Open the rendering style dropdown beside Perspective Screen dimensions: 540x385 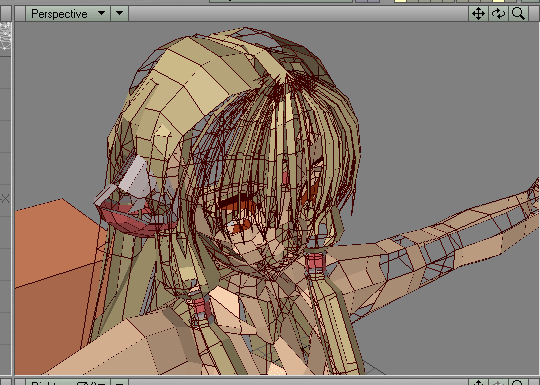coord(120,14)
